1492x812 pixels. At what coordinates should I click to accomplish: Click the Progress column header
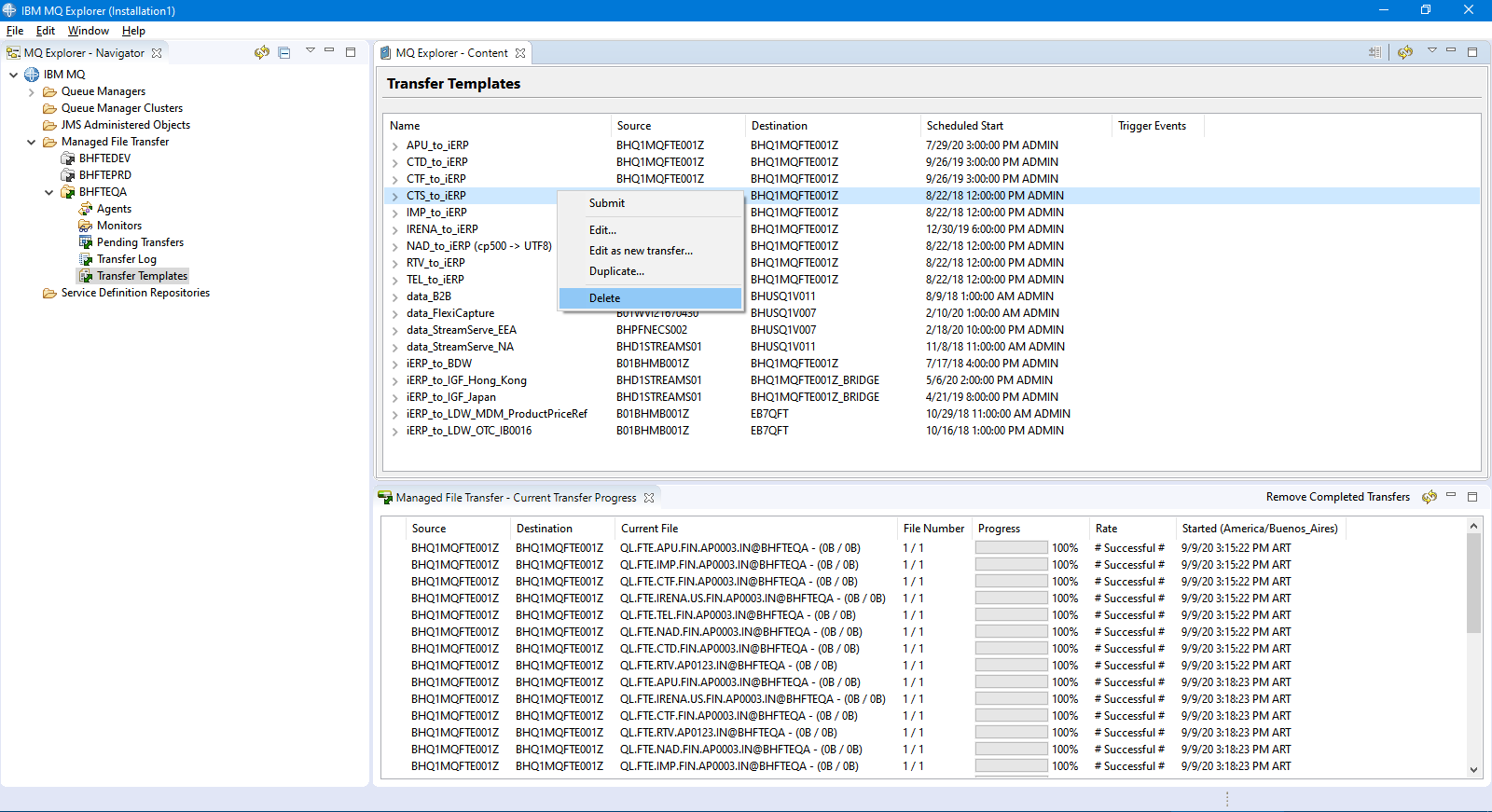tap(1030, 529)
